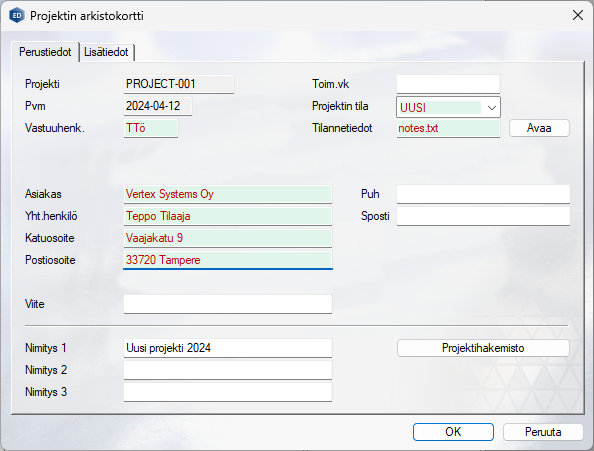Click the Projektin arkistokortti window title
The image size is (594, 451).
coord(87,16)
